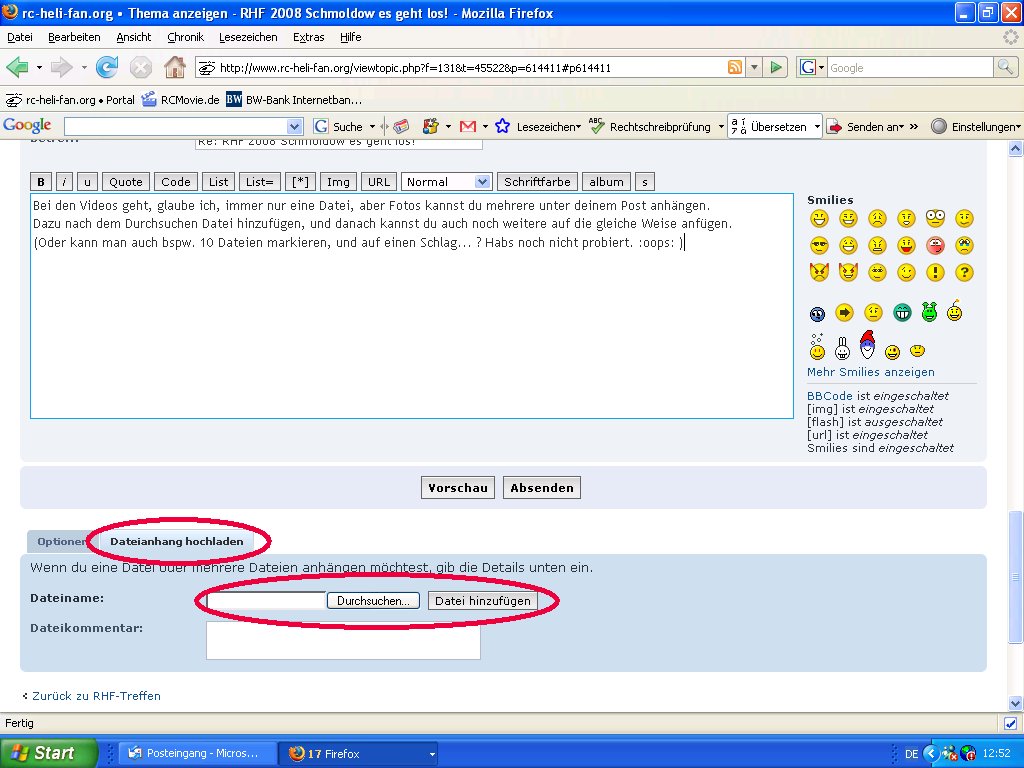The image size is (1024, 768).
Task: Insert a Quote BBCode tag
Action: [x=125, y=182]
